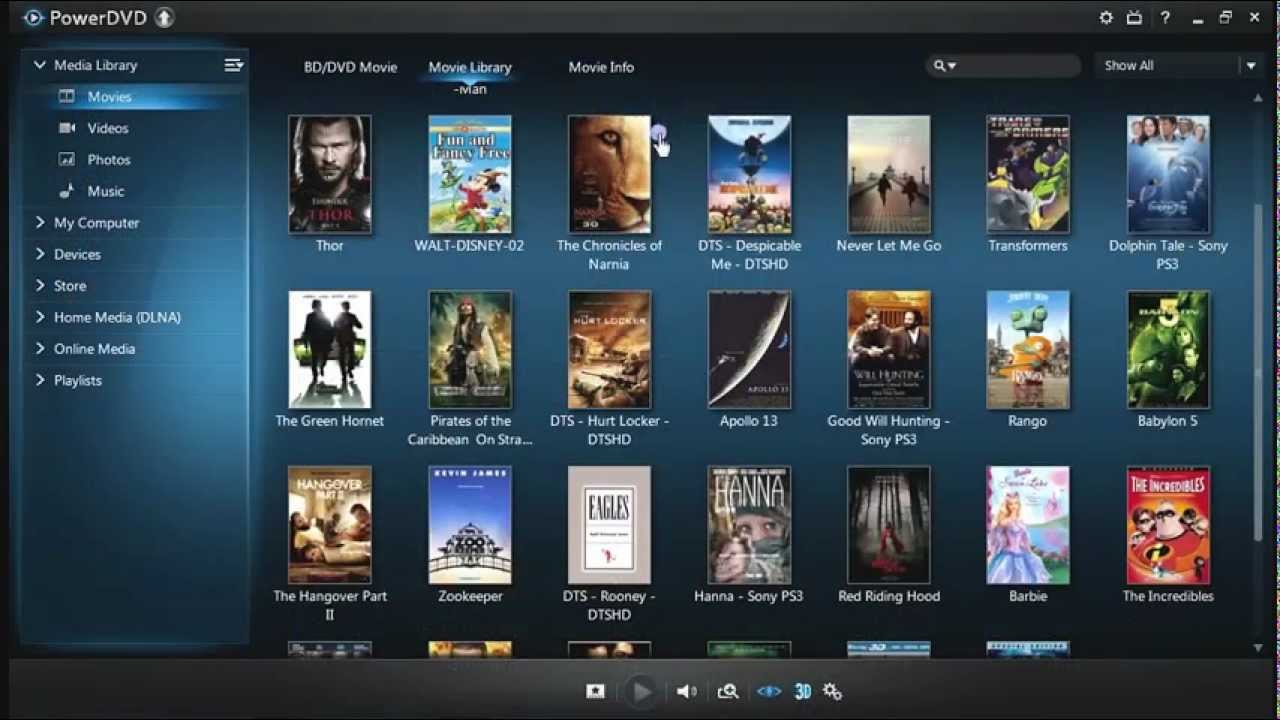Open the Barbie poster
Image resolution: width=1280 pixels, height=720 pixels.
tap(1028, 525)
